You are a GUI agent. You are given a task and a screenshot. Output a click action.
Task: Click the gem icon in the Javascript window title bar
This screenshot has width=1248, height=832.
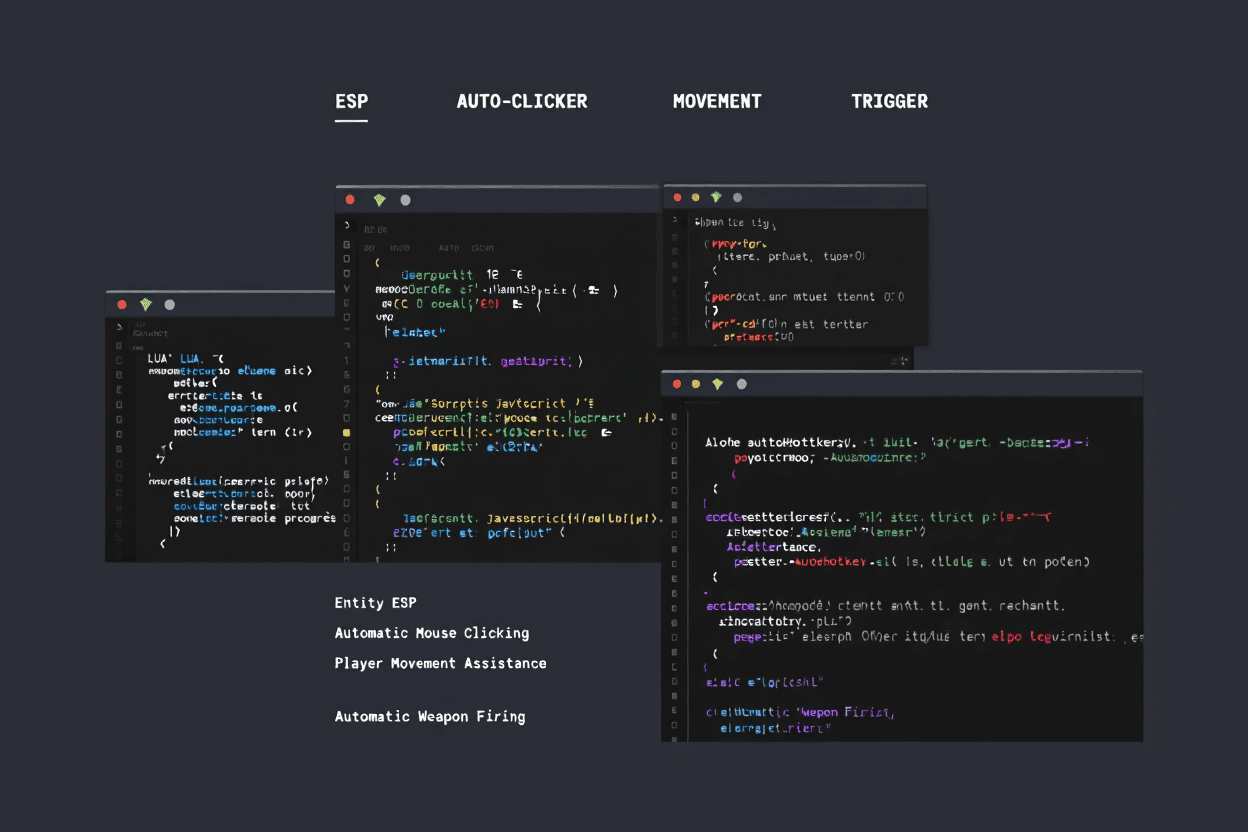380,200
